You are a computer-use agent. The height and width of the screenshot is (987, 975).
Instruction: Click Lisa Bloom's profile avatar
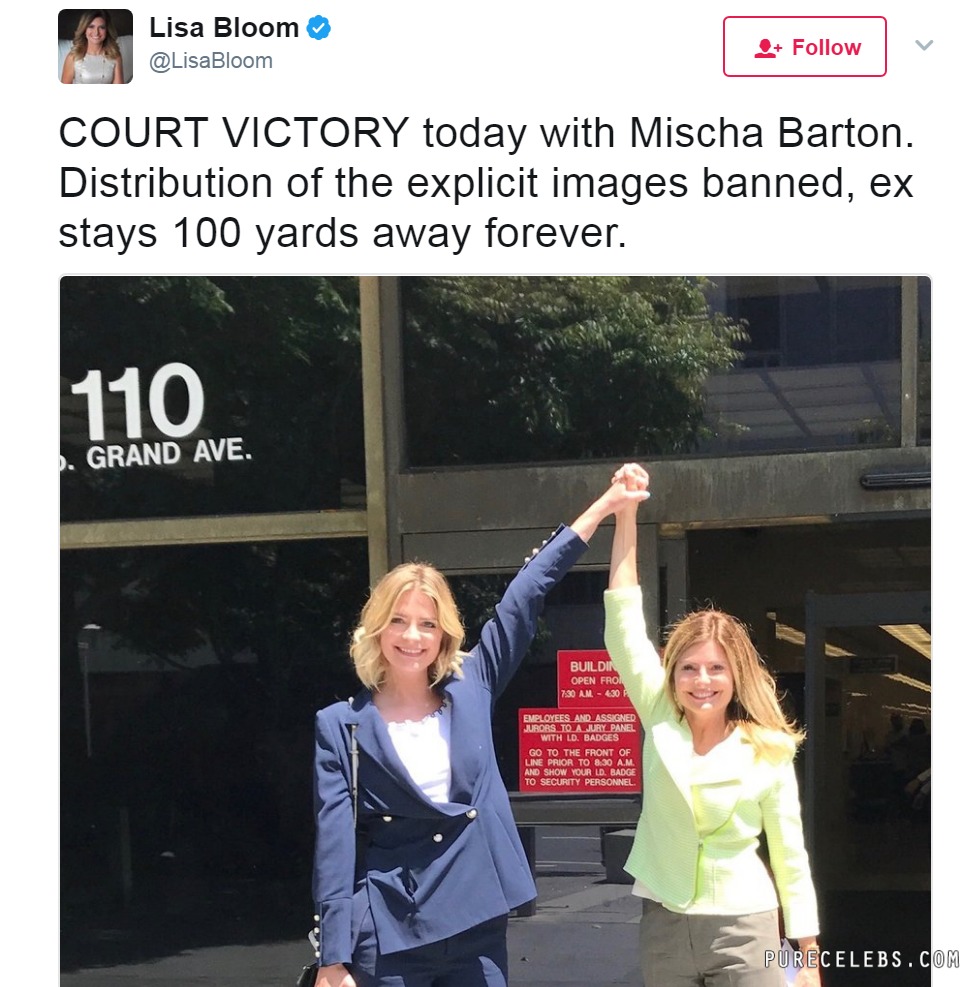[x=96, y=47]
